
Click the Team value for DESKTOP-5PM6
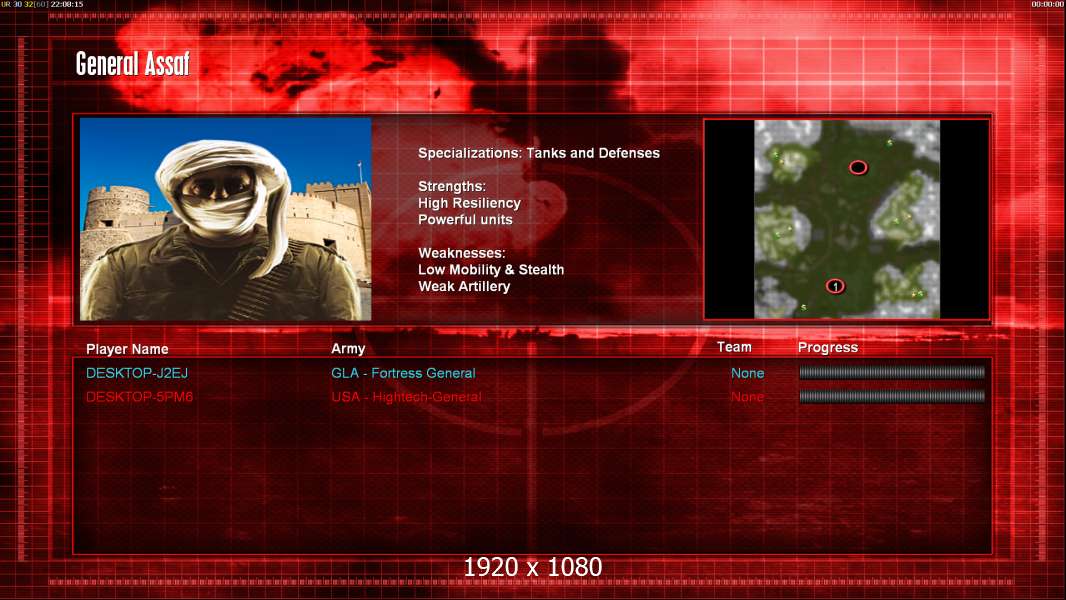pyautogui.click(x=747, y=397)
